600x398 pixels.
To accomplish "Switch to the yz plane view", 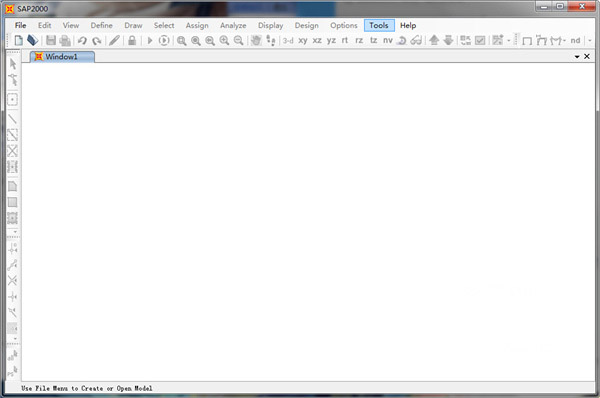I will point(331,40).
